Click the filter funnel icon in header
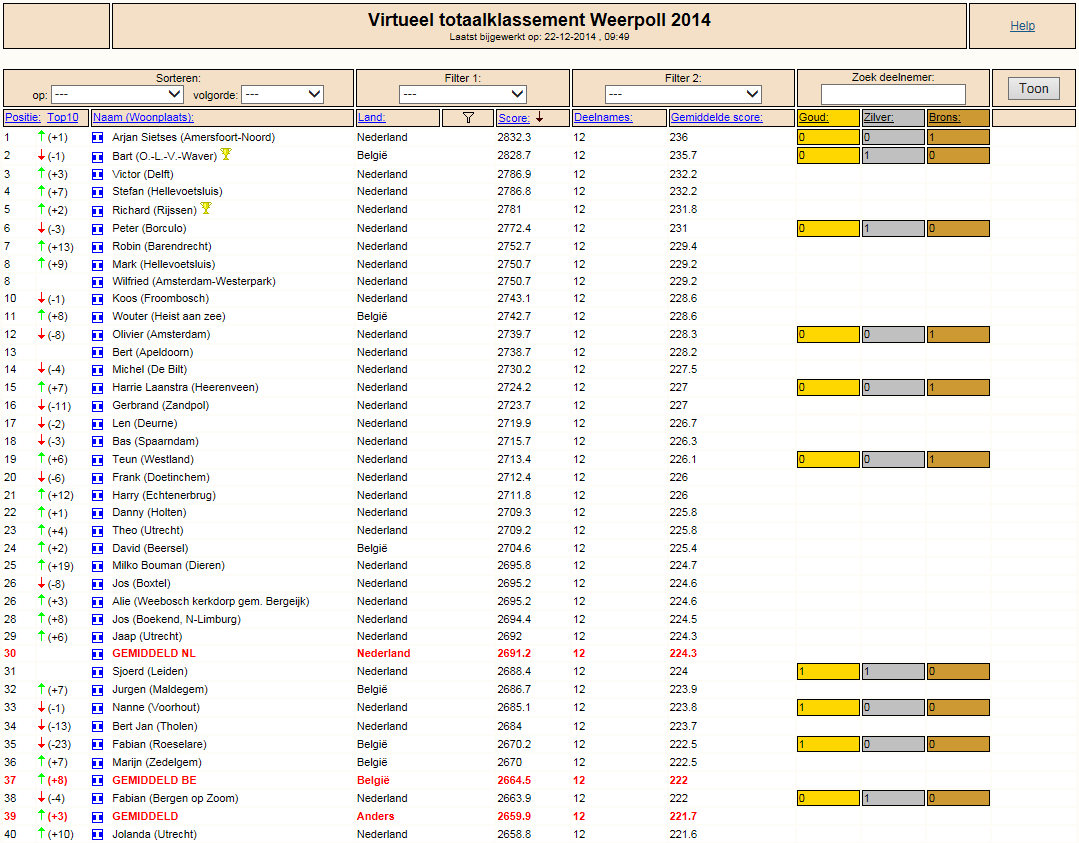The width and height of the screenshot is (1079, 843). point(469,118)
